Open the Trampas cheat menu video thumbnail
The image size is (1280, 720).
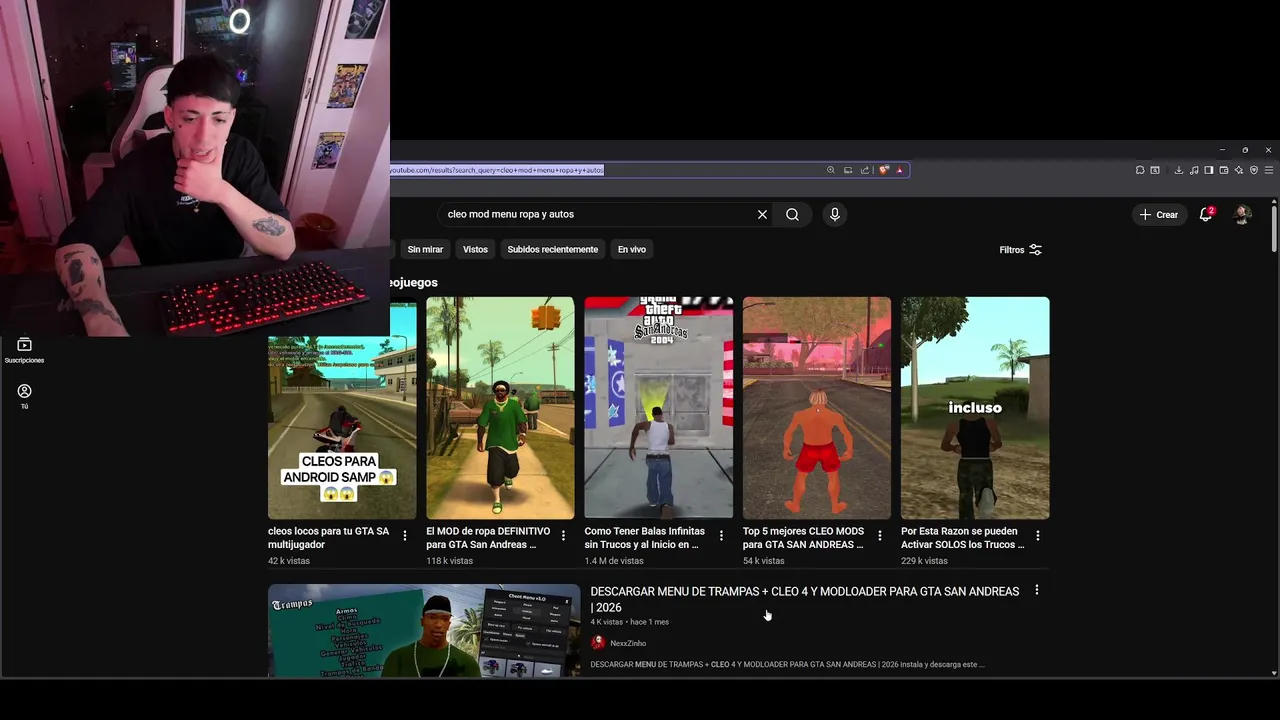pos(424,631)
